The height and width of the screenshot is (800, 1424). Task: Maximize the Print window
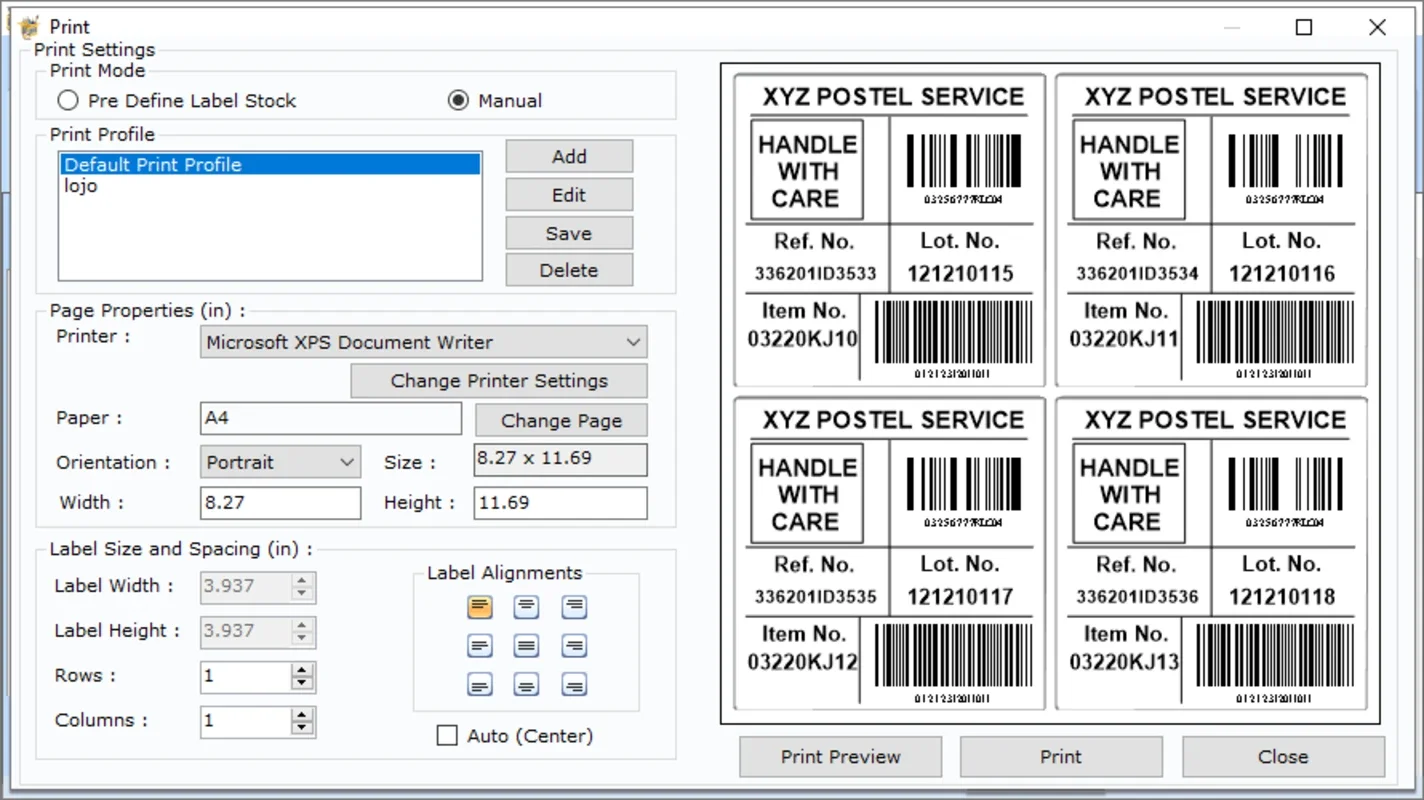[x=1304, y=27]
